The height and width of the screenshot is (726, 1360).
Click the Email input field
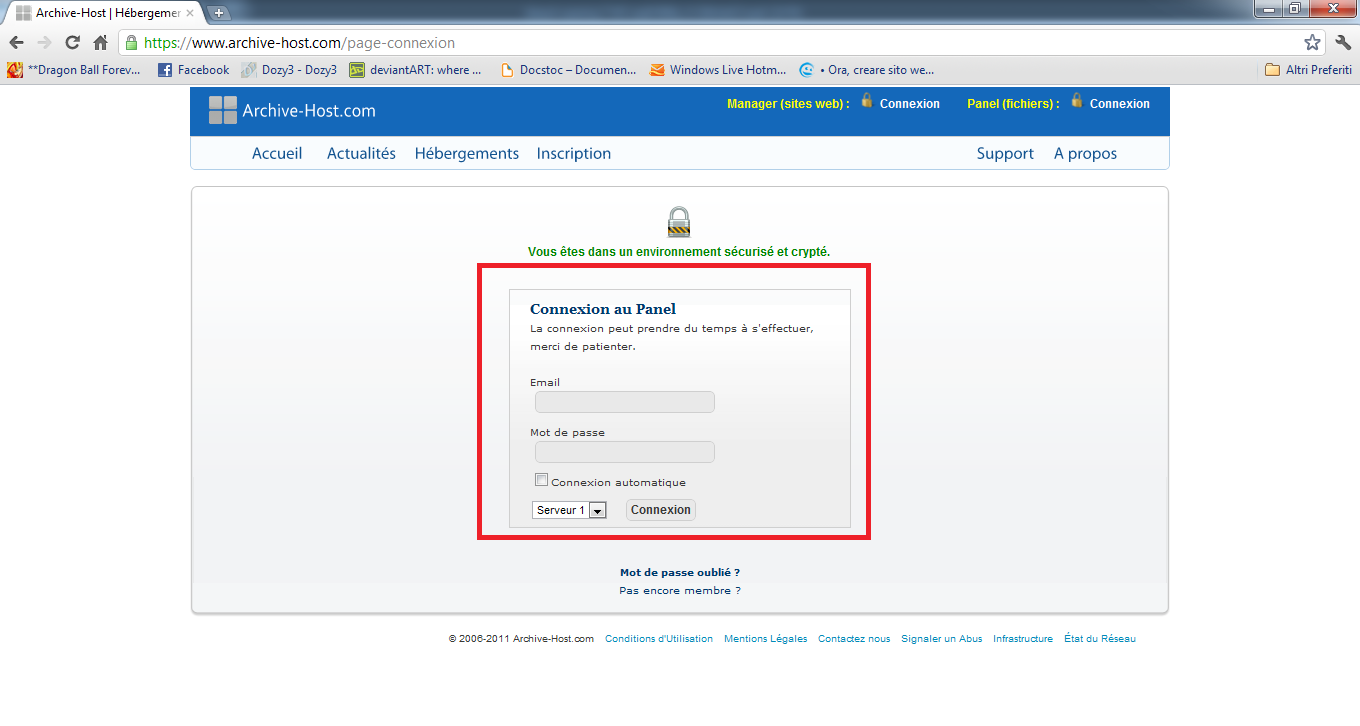pyautogui.click(x=625, y=402)
